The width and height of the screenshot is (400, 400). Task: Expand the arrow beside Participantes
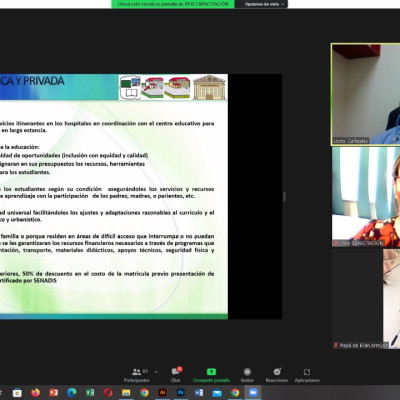(x=156, y=372)
